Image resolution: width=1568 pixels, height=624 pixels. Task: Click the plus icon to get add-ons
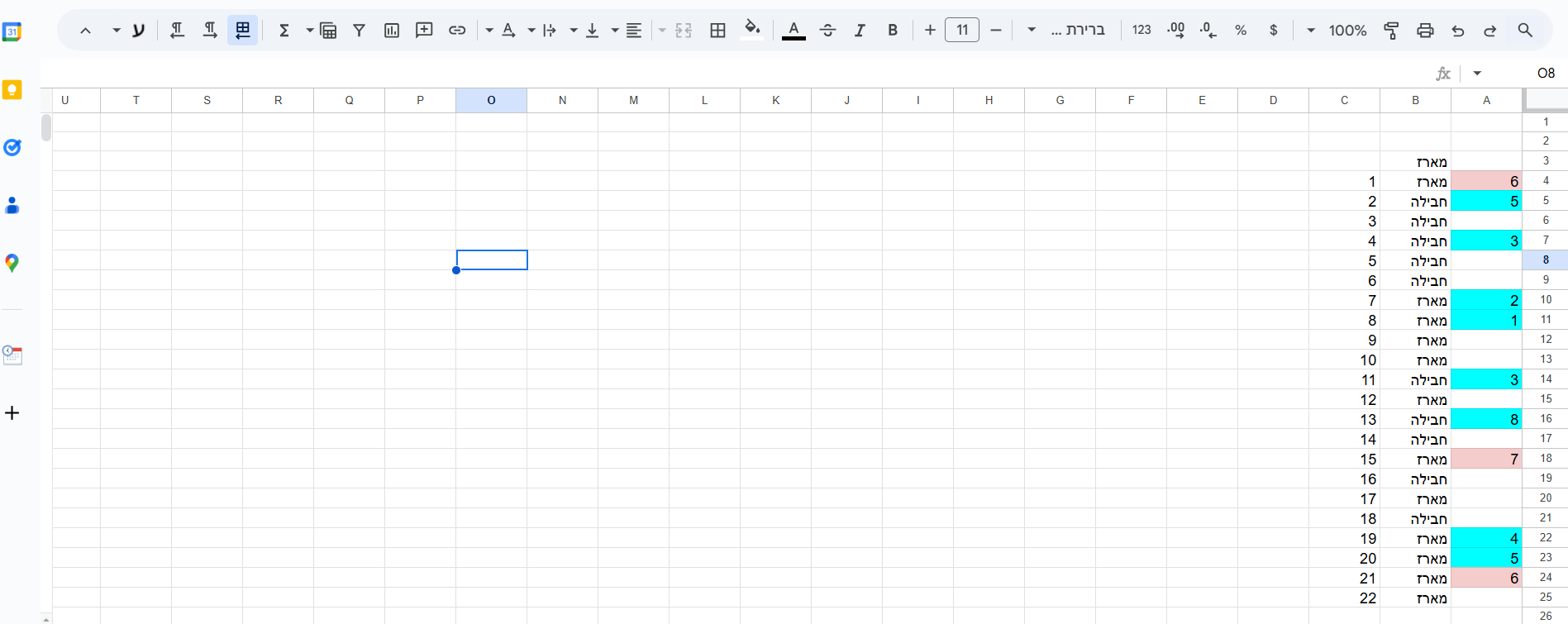(x=12, y=413)
